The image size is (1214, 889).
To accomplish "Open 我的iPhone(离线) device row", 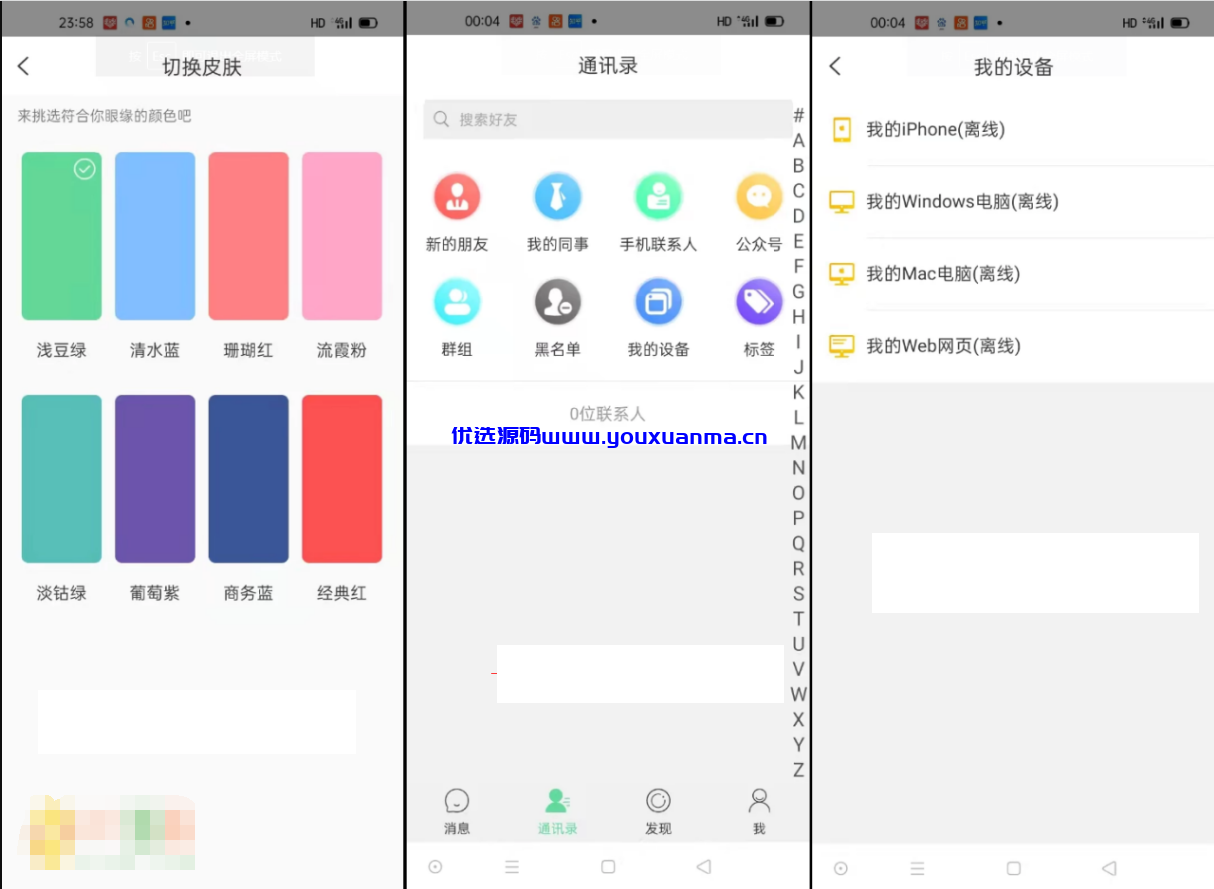I will (x=1012, y=129).
